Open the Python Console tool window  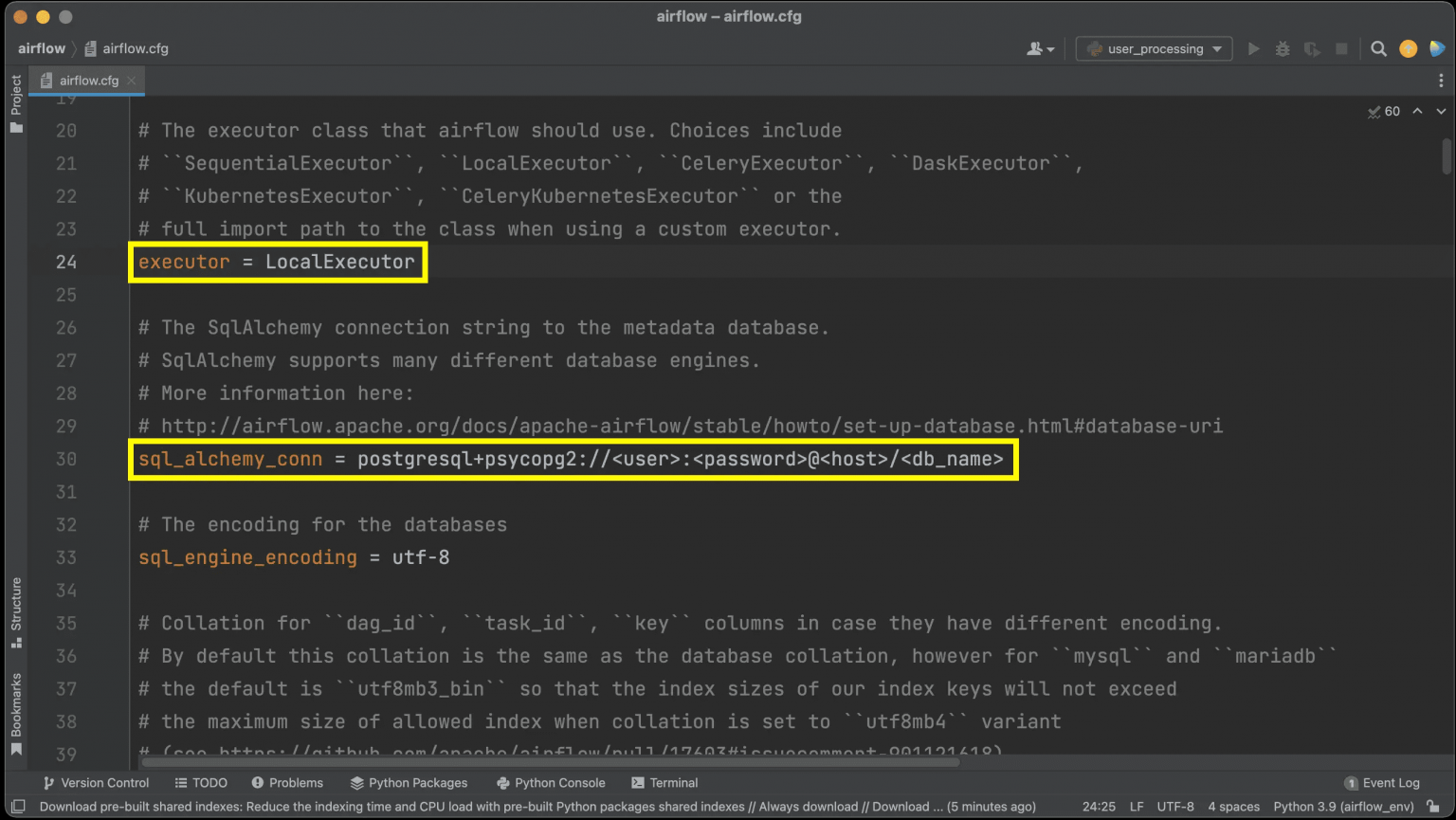coord(551,782)
